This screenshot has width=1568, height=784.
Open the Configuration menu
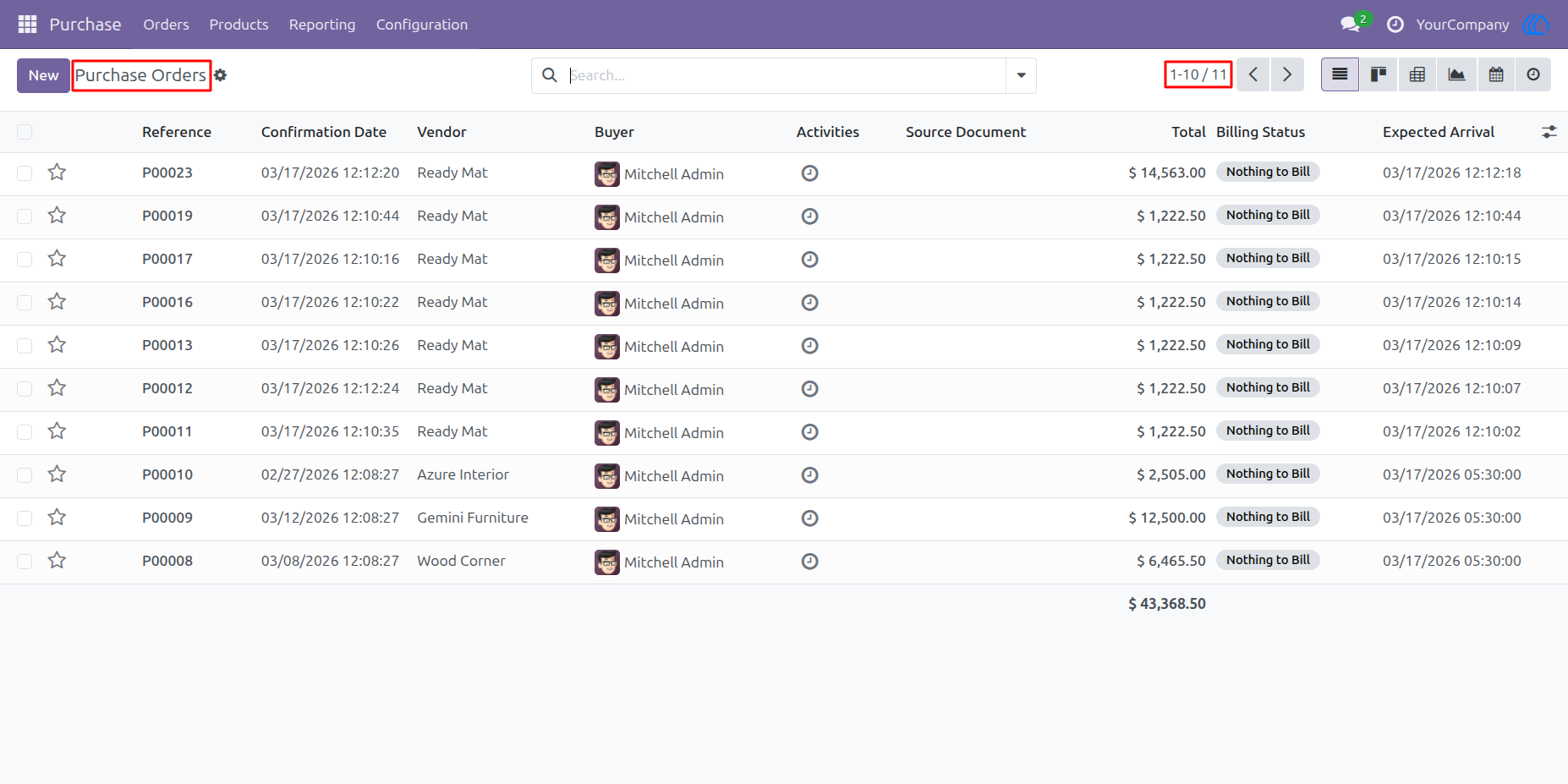tap(422, 25)
